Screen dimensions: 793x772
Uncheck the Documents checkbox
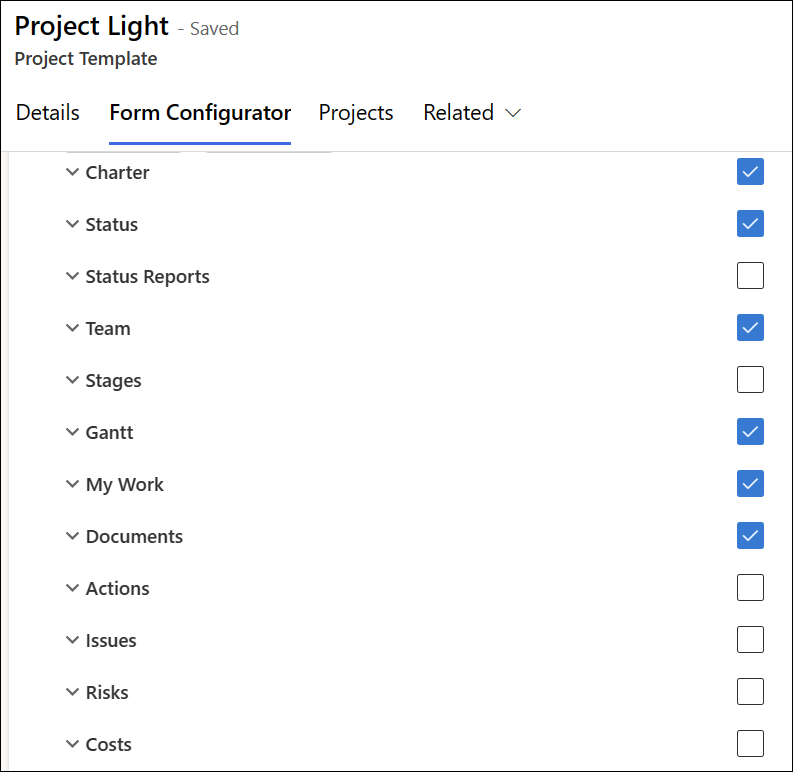pyautogui.click(x=750, y=536)
